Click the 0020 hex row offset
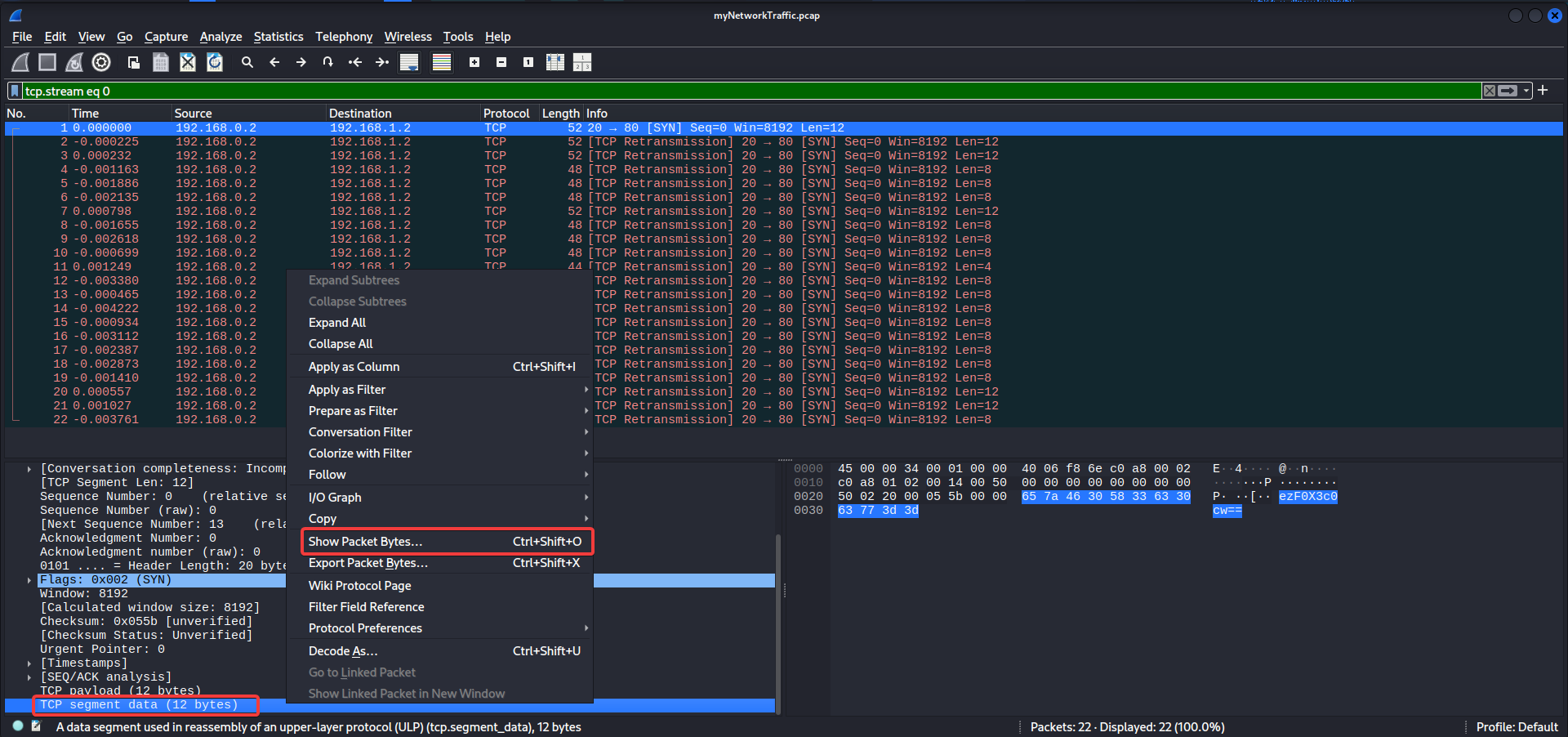This screenshot has width=1568, height=737. [x=808, y=497]
